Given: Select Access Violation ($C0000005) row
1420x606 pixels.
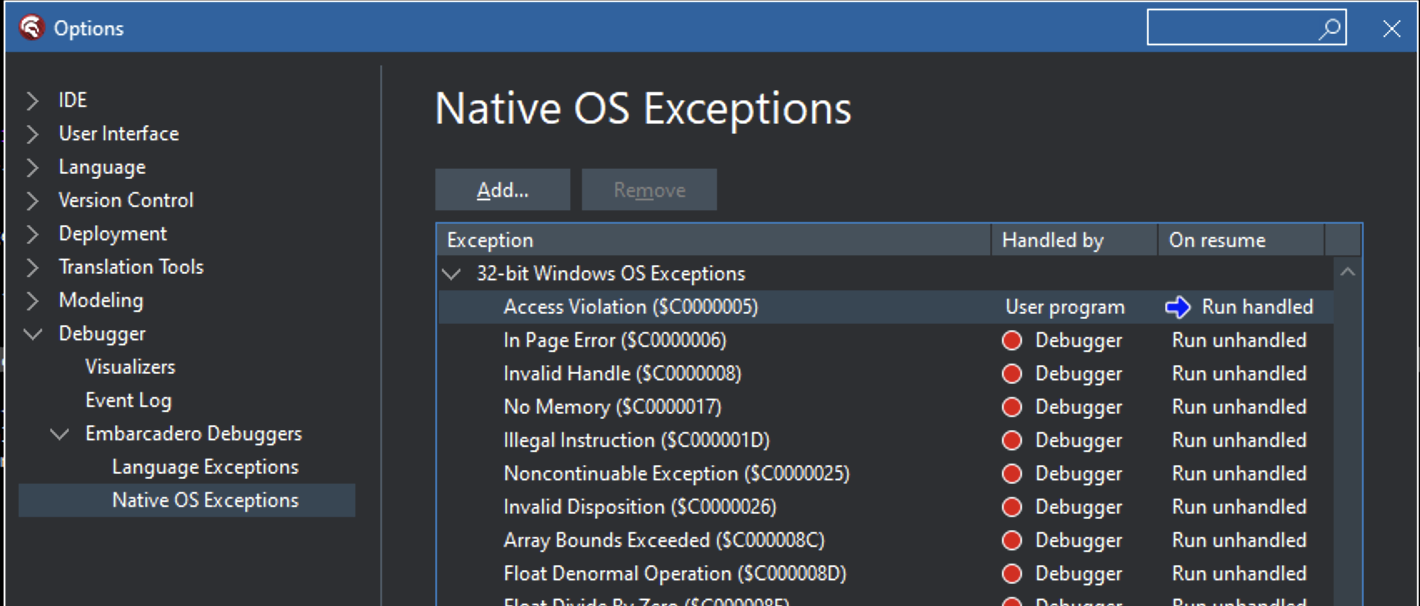Looking at the screenshot, I should [x=885, y=307].
